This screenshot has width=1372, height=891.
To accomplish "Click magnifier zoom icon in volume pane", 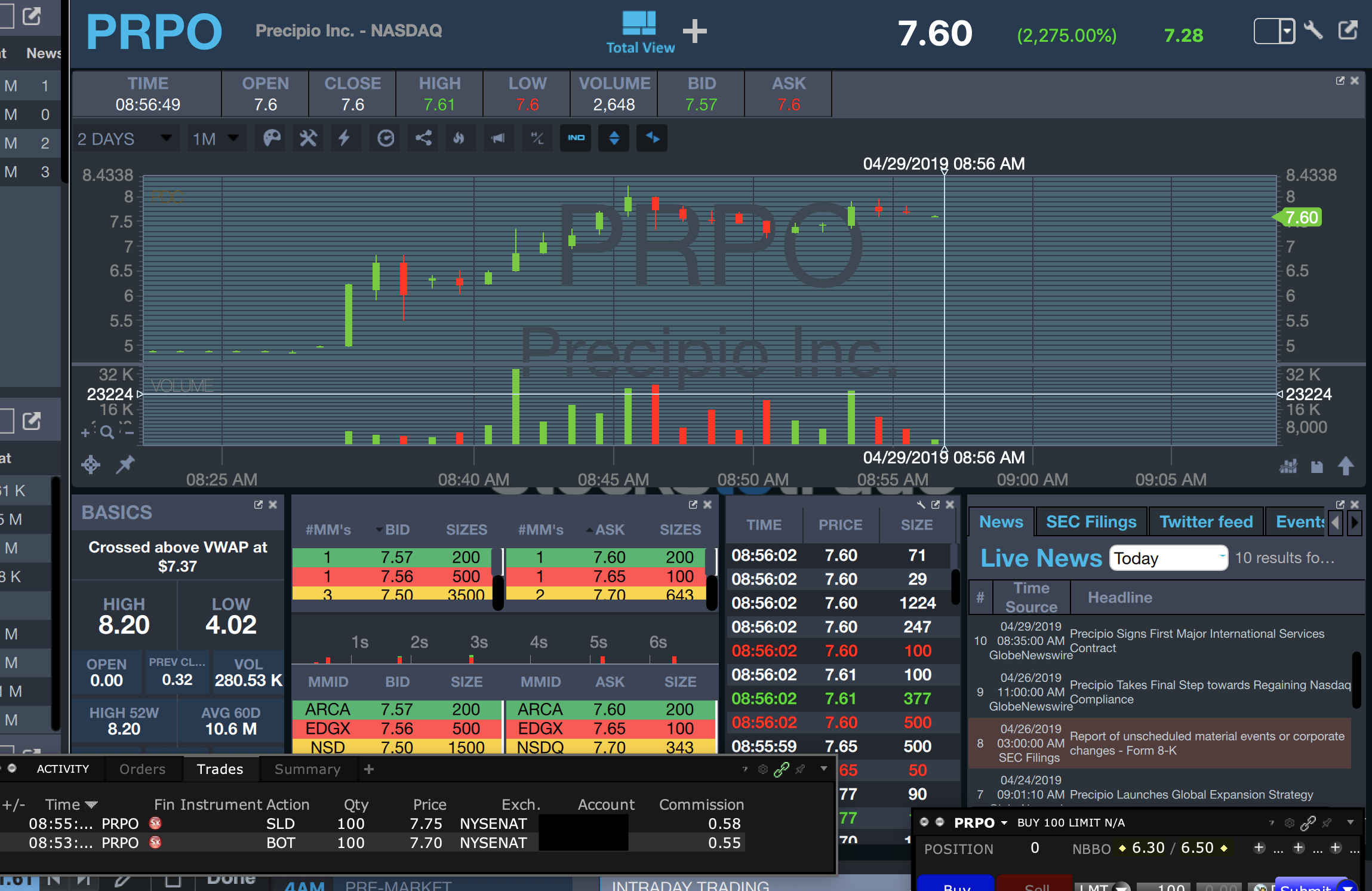I will point(107,431).
